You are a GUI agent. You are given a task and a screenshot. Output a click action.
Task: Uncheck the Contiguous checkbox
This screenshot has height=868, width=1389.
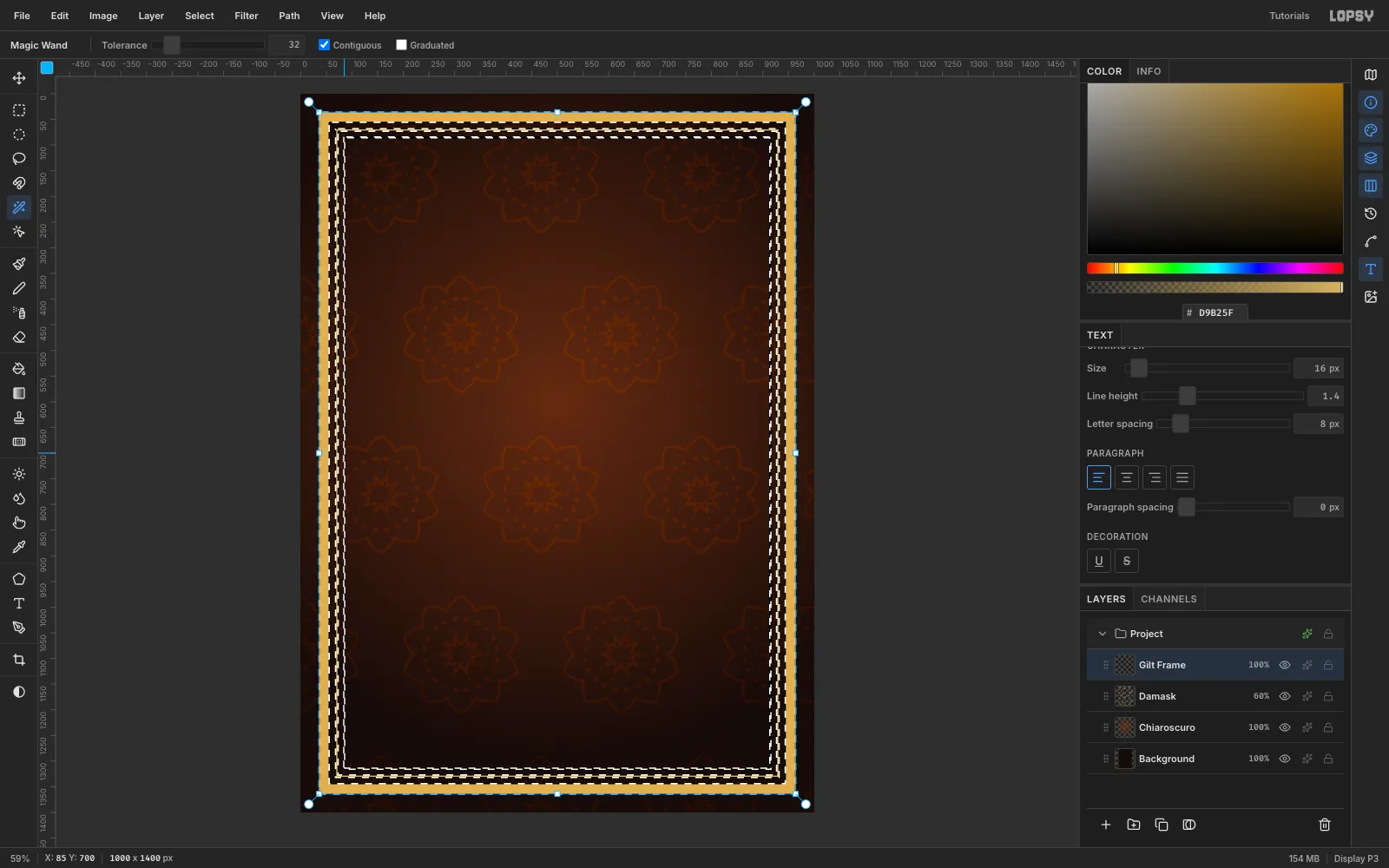325,45
